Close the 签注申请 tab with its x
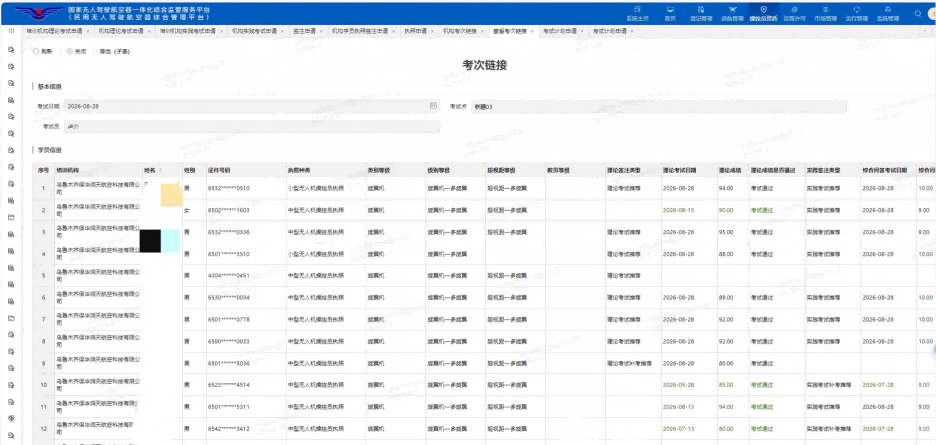 [321, 31]
